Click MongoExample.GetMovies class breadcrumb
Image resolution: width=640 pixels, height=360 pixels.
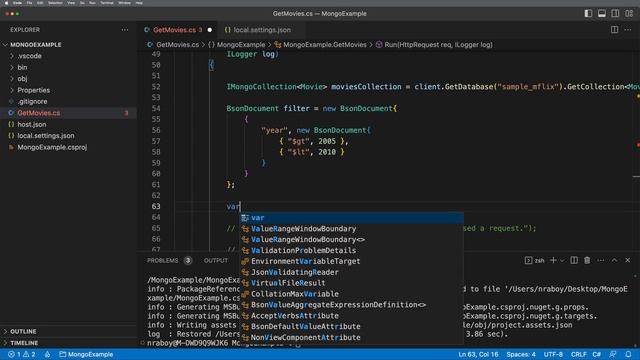coord(324,45)
